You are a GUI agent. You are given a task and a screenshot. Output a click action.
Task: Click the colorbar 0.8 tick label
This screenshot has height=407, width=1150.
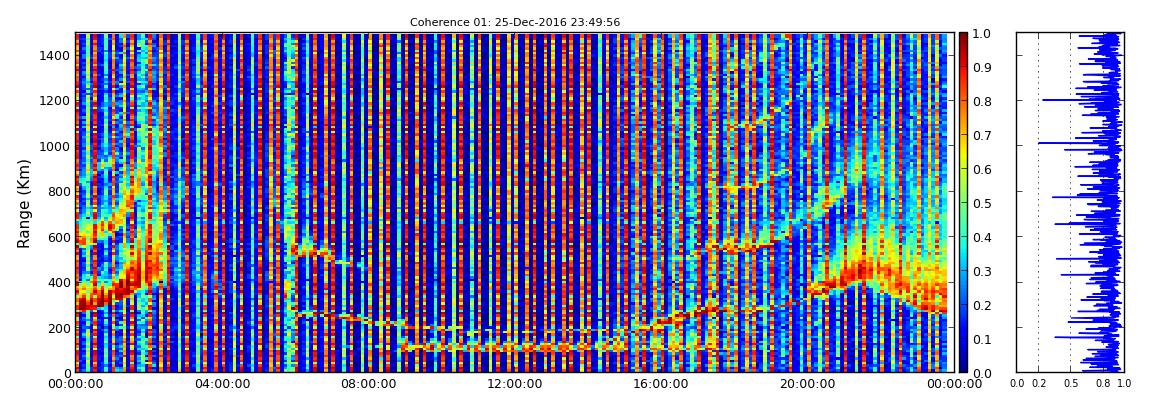click(x=982, y=101)
